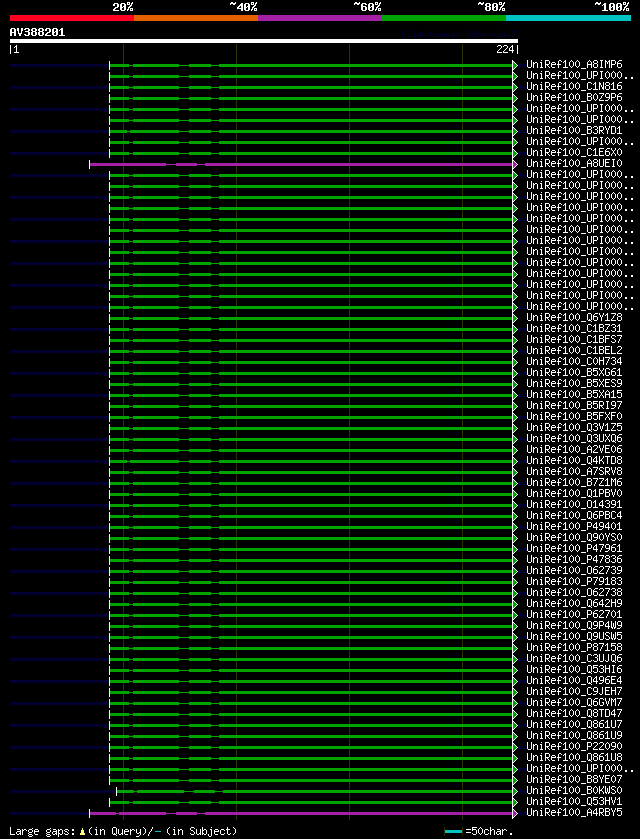Click the green ~80% identity legend bar

(x=444, y=18)
